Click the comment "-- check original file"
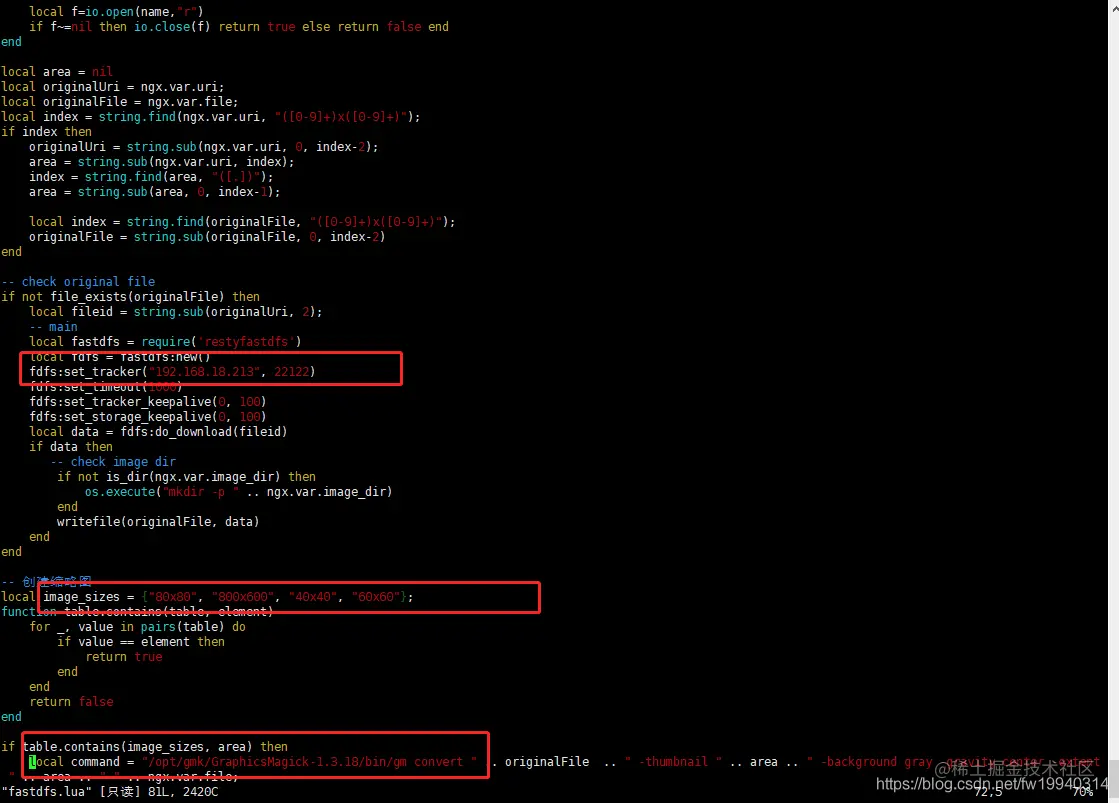1119x803 pixels. click(x=77, y=281)
